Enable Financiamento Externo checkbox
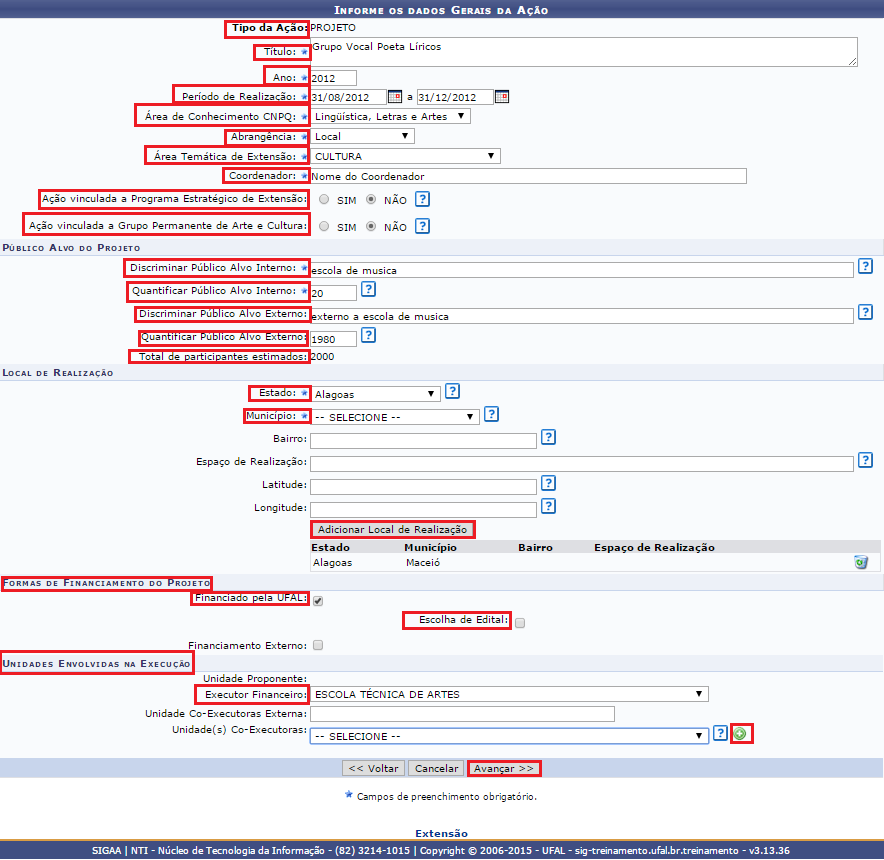The height and width of the screenshot is (860, 884). click(x=318, y=645)
